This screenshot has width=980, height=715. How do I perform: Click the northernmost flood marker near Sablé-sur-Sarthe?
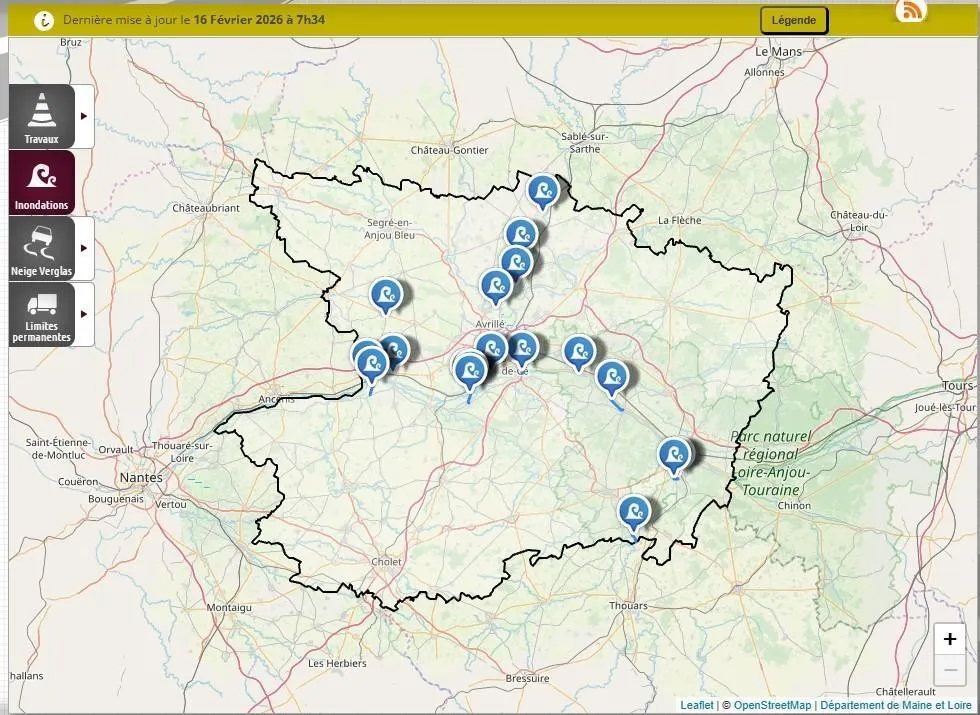click(542, 189)
